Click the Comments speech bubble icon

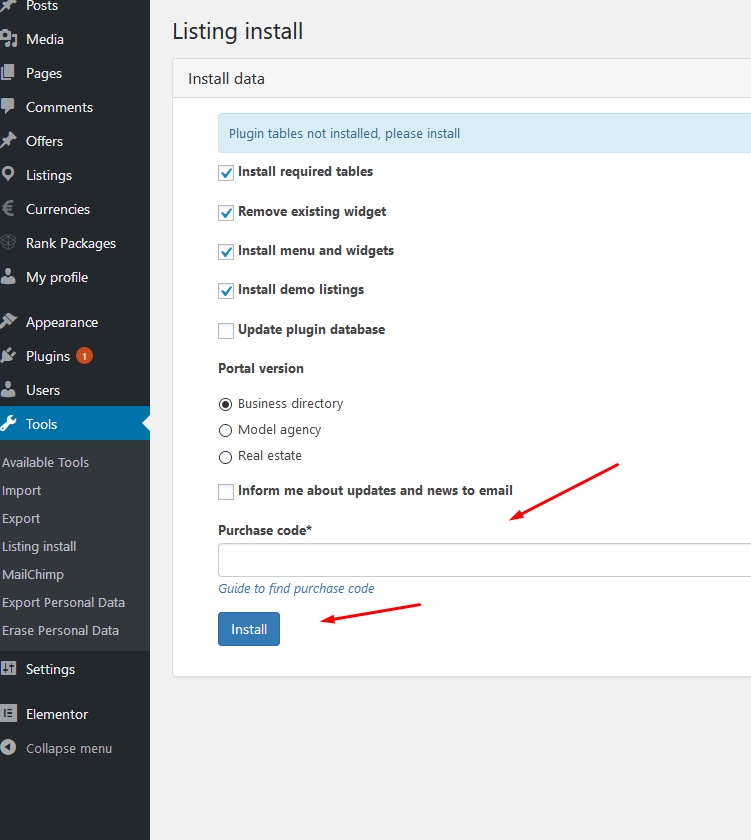9,107
